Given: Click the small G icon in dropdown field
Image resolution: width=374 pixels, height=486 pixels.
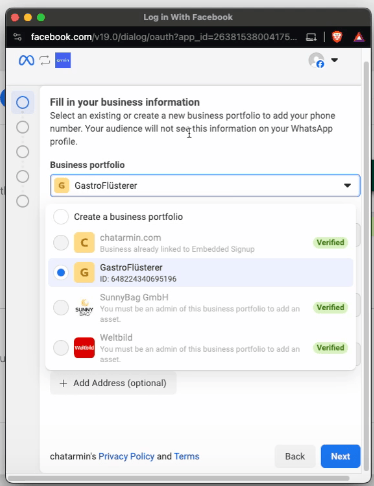Looking at the screenshot, I should coord(62,185).
